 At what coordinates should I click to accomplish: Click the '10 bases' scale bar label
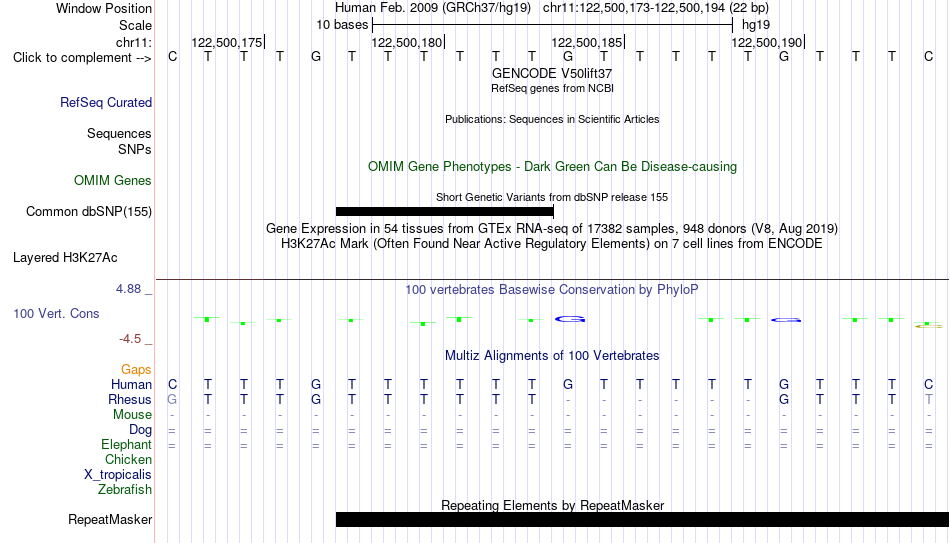(342, 25)
